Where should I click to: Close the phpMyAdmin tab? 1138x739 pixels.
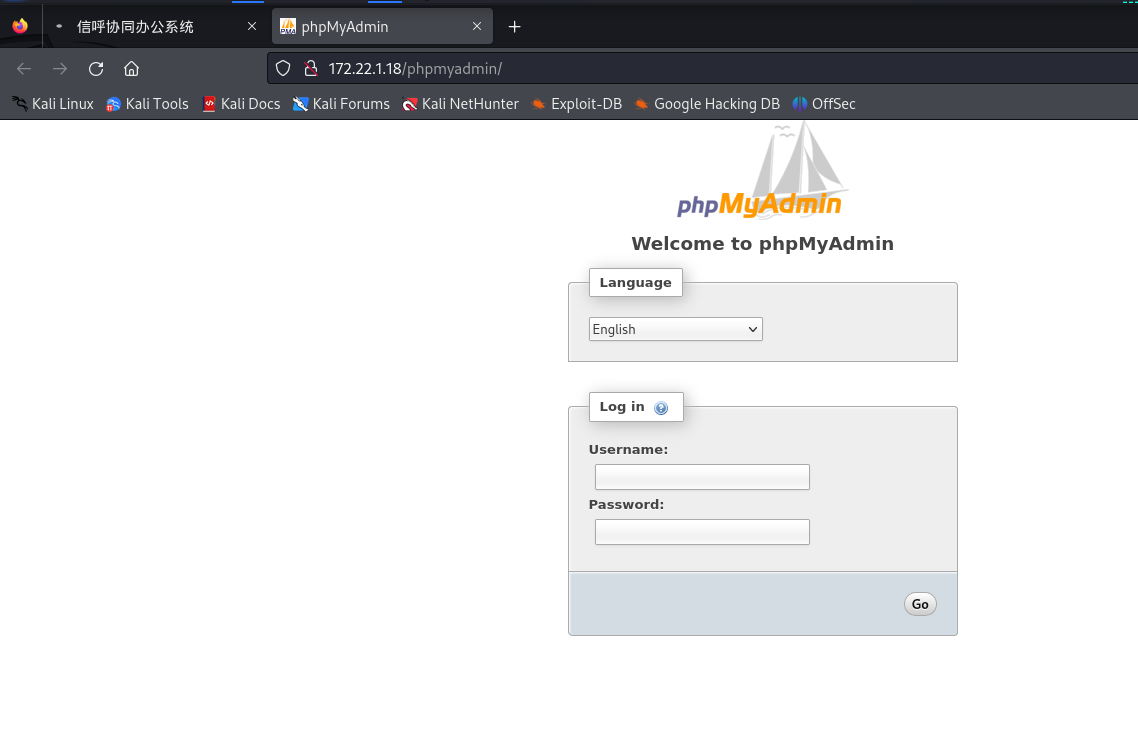tap(477, 26)
